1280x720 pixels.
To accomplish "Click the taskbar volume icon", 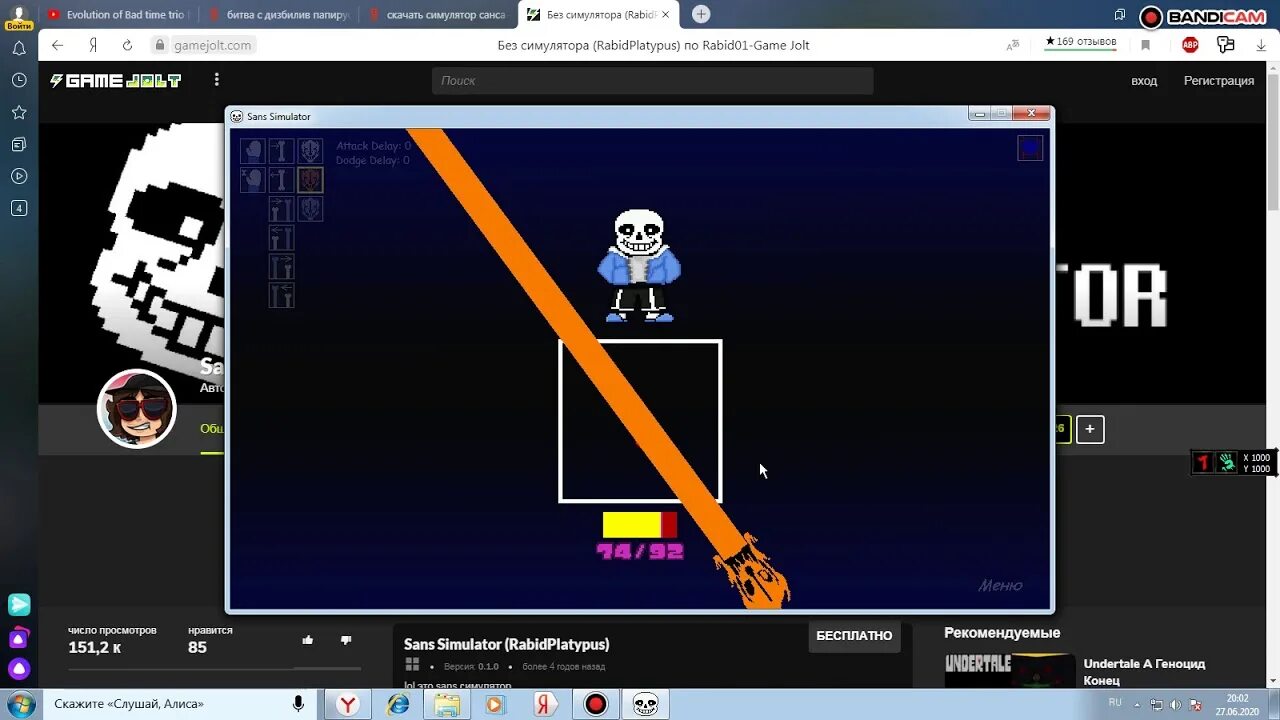I will pyautogui.click(x=1176, y=704).
